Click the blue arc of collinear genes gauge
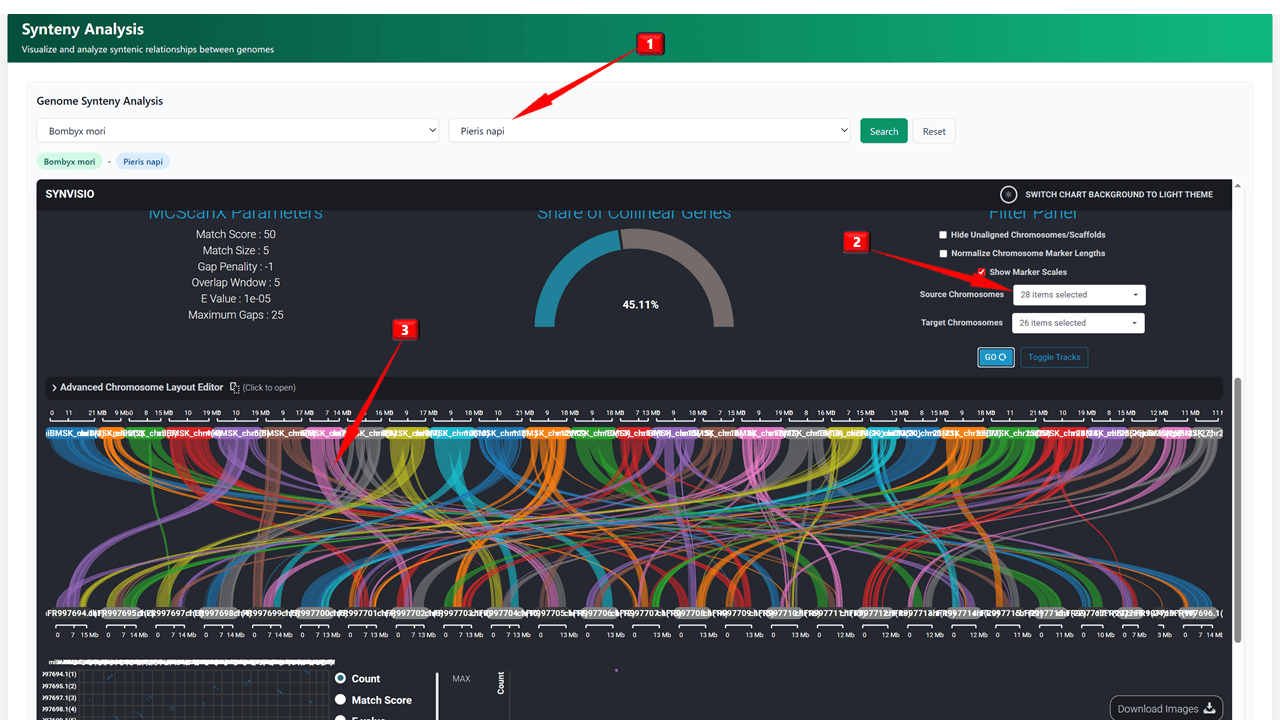 point(565,270)
